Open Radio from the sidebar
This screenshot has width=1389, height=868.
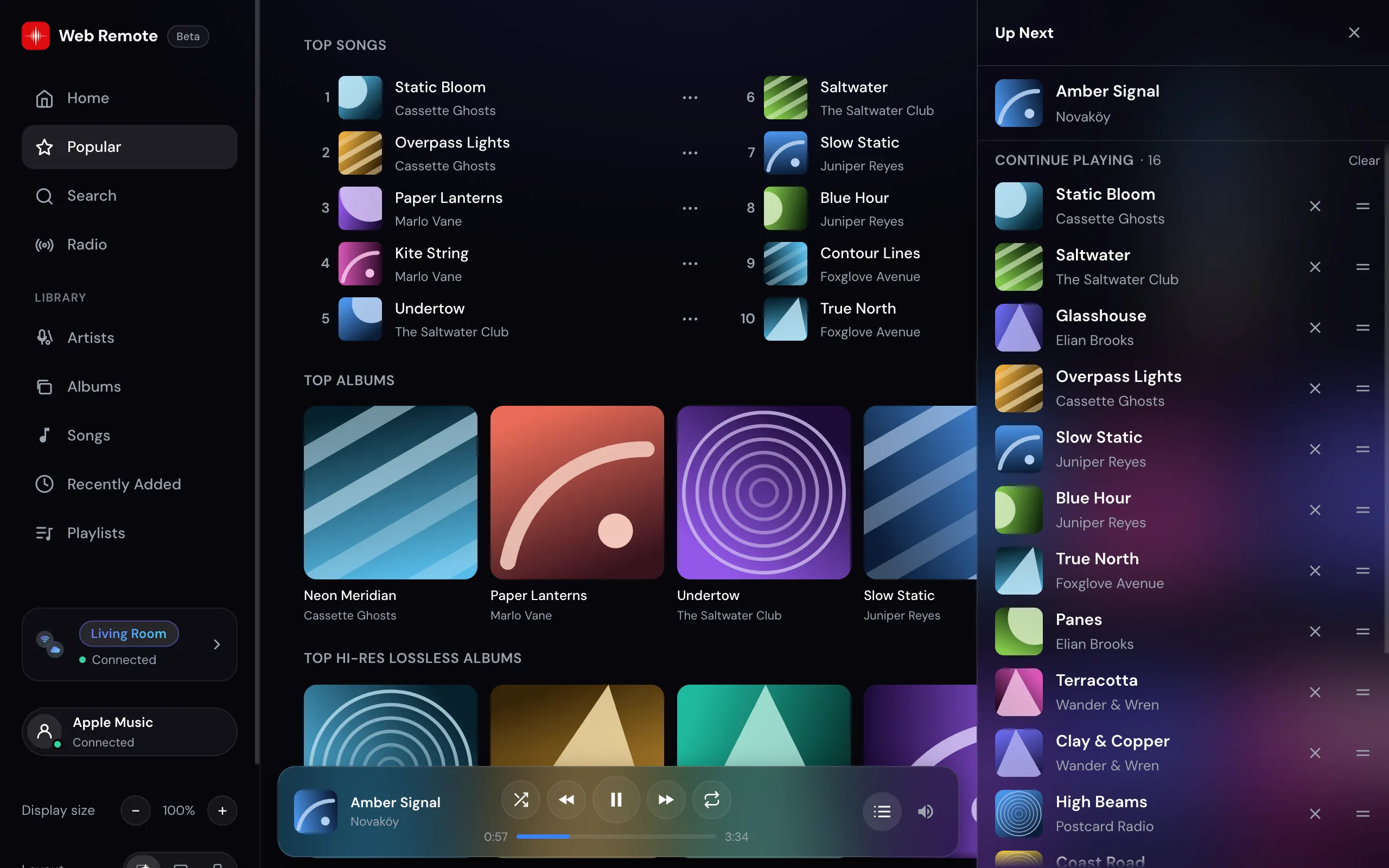click(x=129, y=245)
